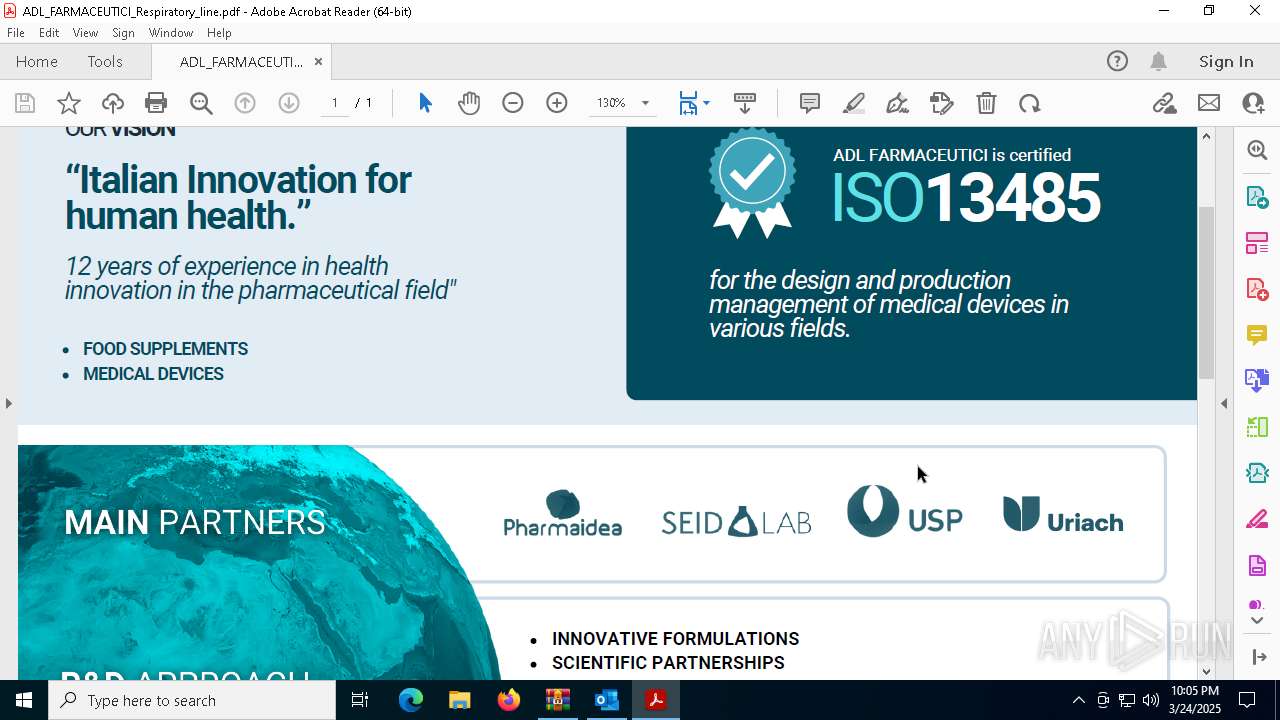
Task: Open Compress PDF tool in right pane
Action: pos(1257,473)
